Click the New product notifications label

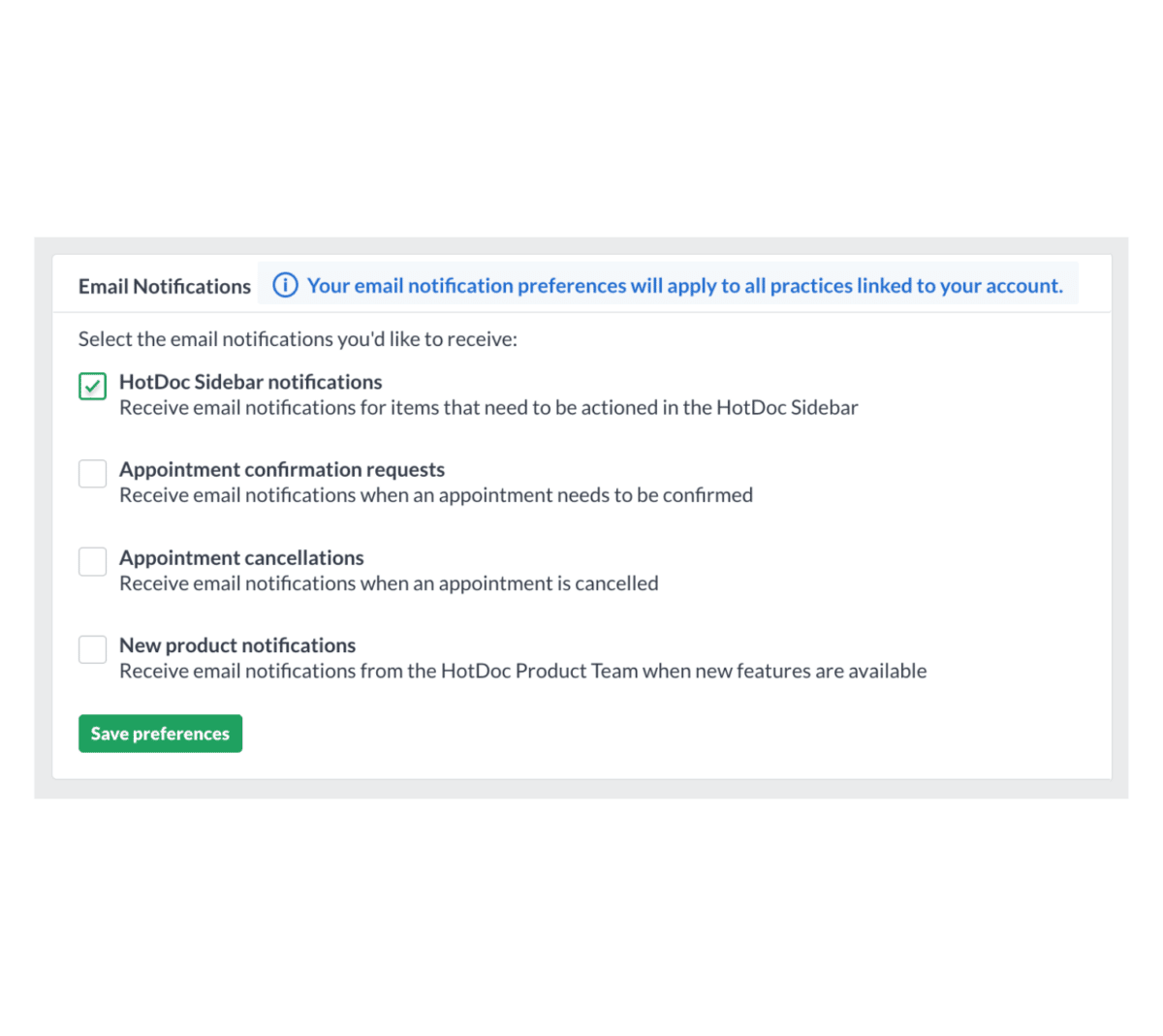click(237, 645)
